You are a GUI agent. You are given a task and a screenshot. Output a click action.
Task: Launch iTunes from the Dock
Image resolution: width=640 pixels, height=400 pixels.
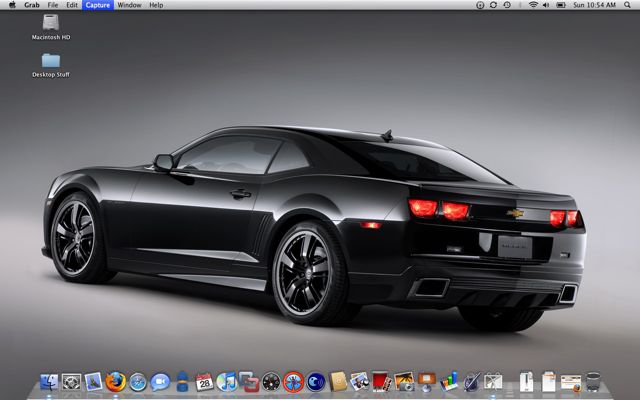(x=226, y=381)
